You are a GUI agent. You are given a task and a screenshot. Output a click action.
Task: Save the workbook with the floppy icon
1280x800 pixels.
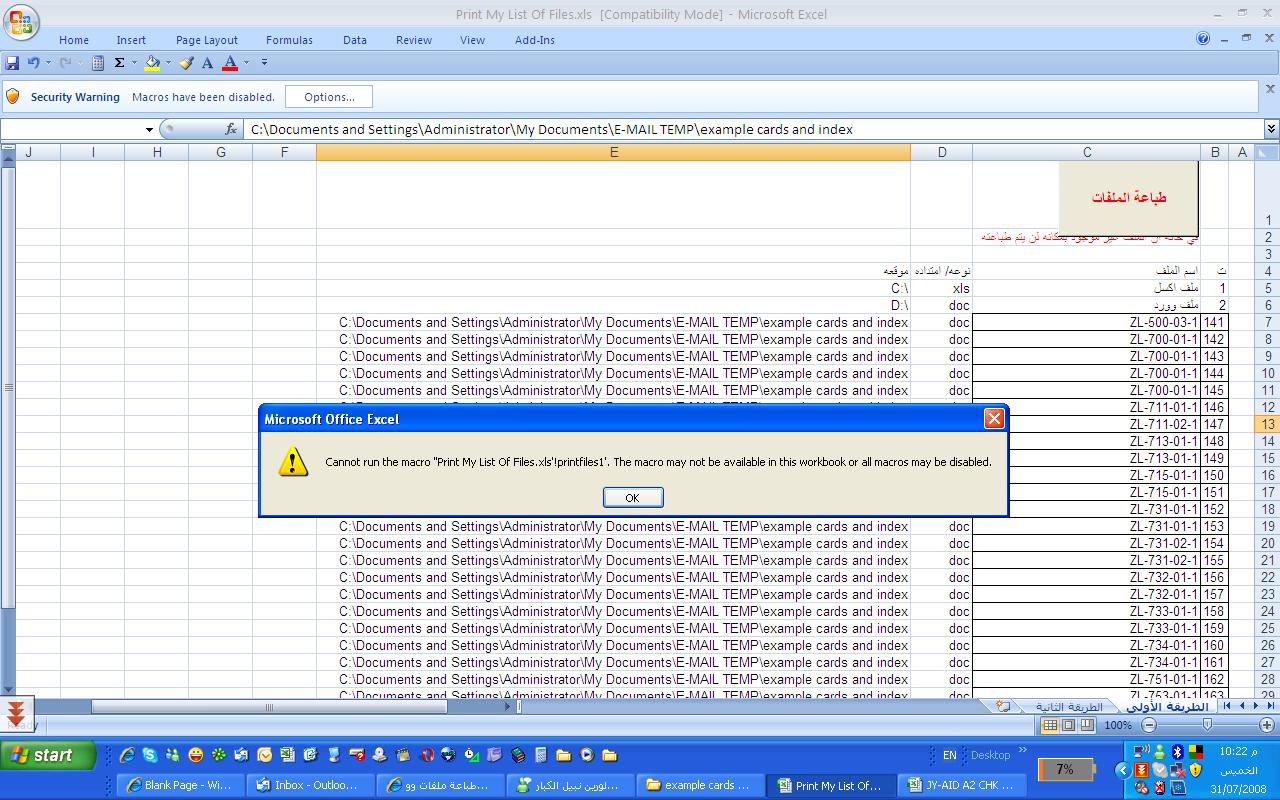(x=13, y=63)
